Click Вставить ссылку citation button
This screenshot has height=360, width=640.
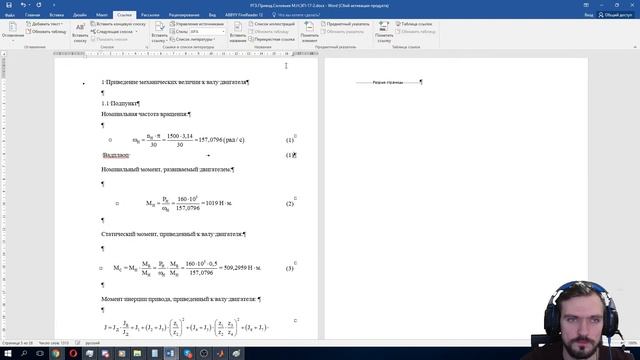point(159,33)
